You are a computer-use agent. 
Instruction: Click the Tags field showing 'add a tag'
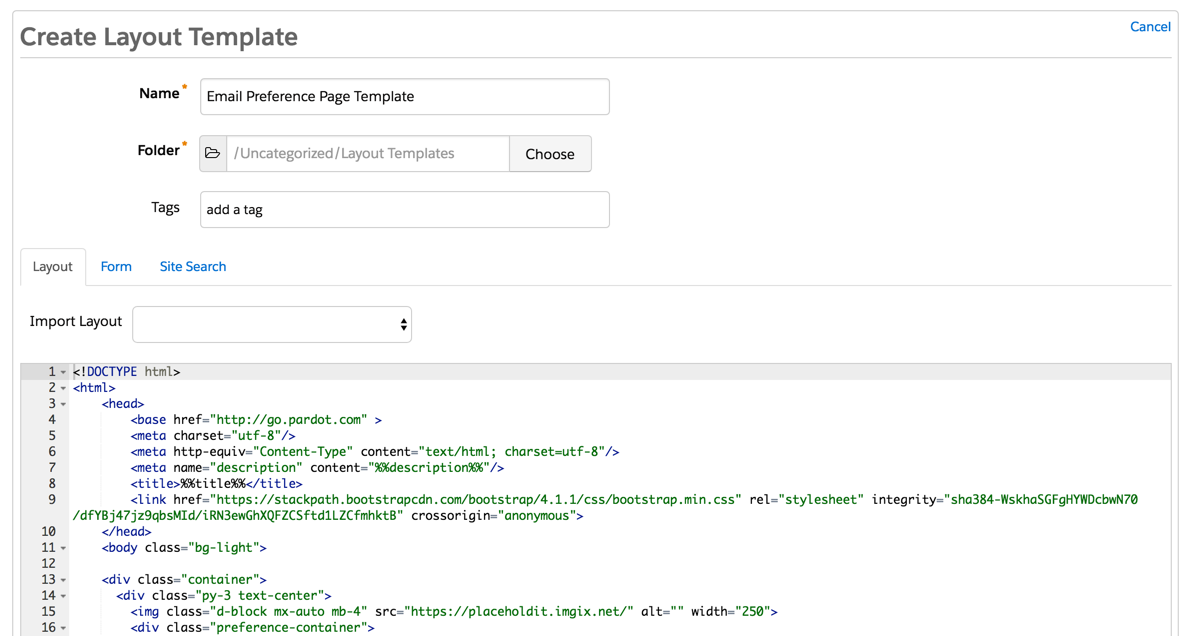[x=404, y=210]
